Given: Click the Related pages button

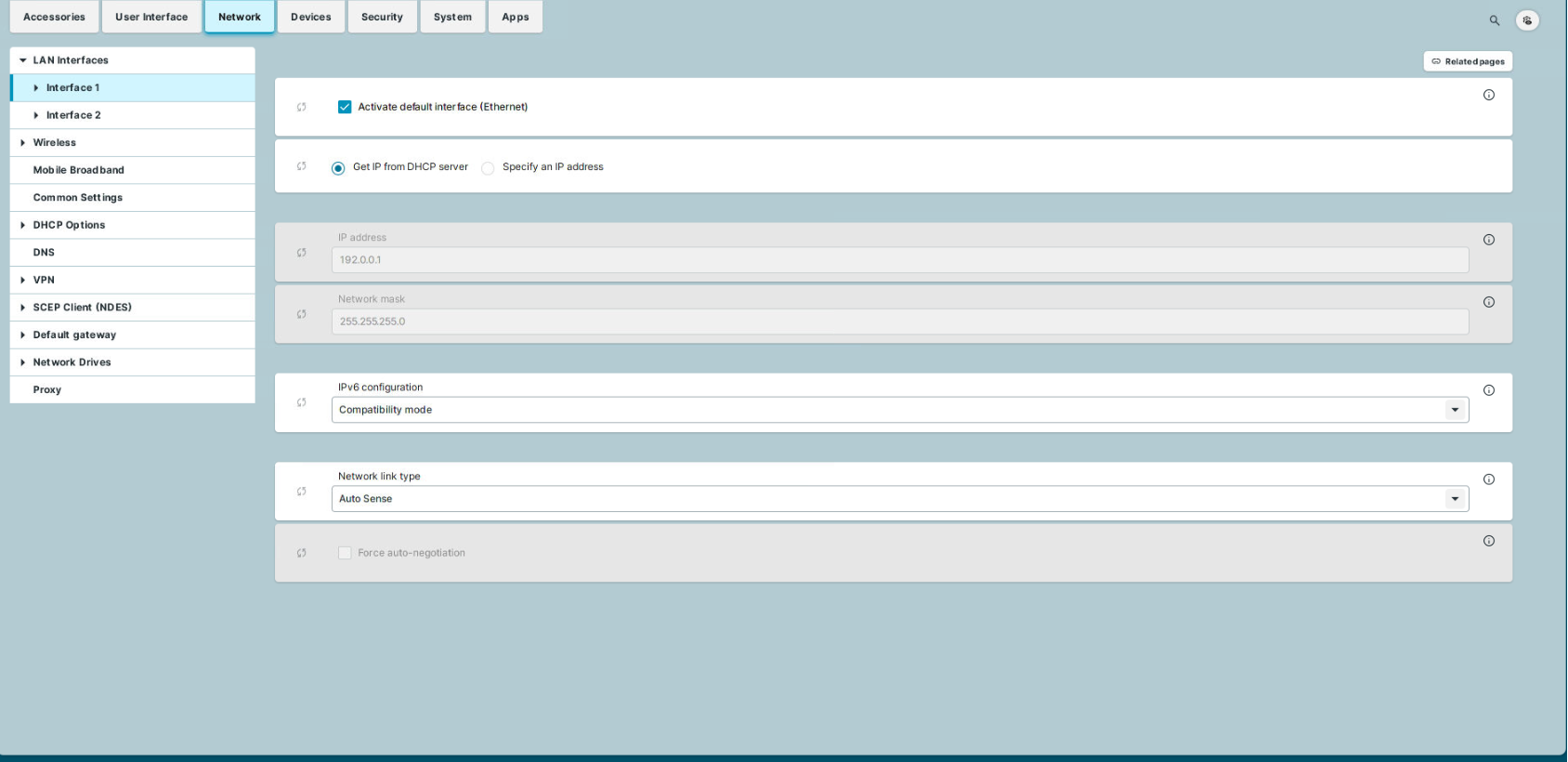Looking at the screenshot, I should [x=1468, y=61].
